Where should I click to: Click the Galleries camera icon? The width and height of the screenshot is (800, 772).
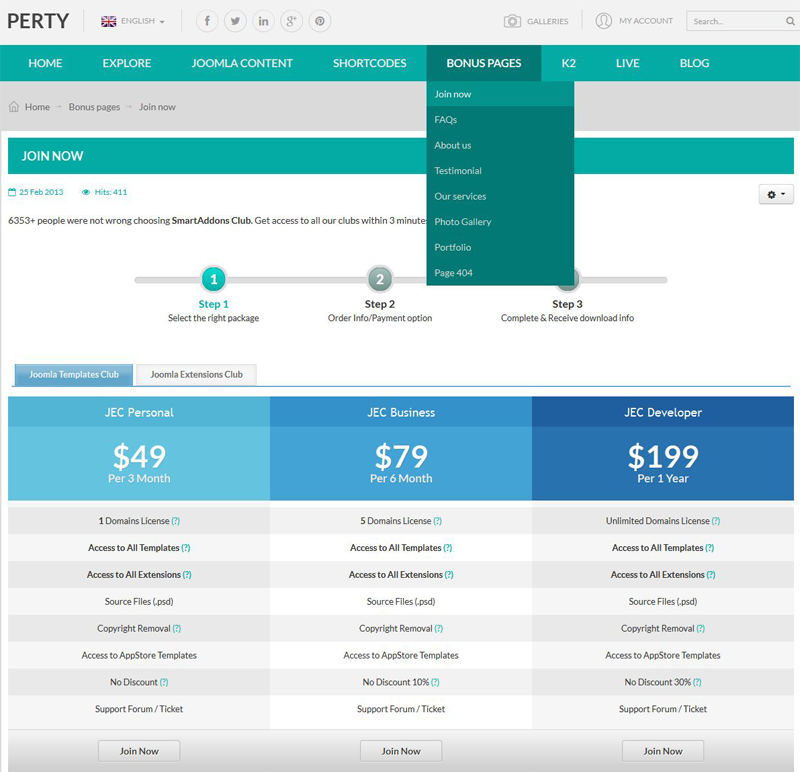[x=512, y=21]
